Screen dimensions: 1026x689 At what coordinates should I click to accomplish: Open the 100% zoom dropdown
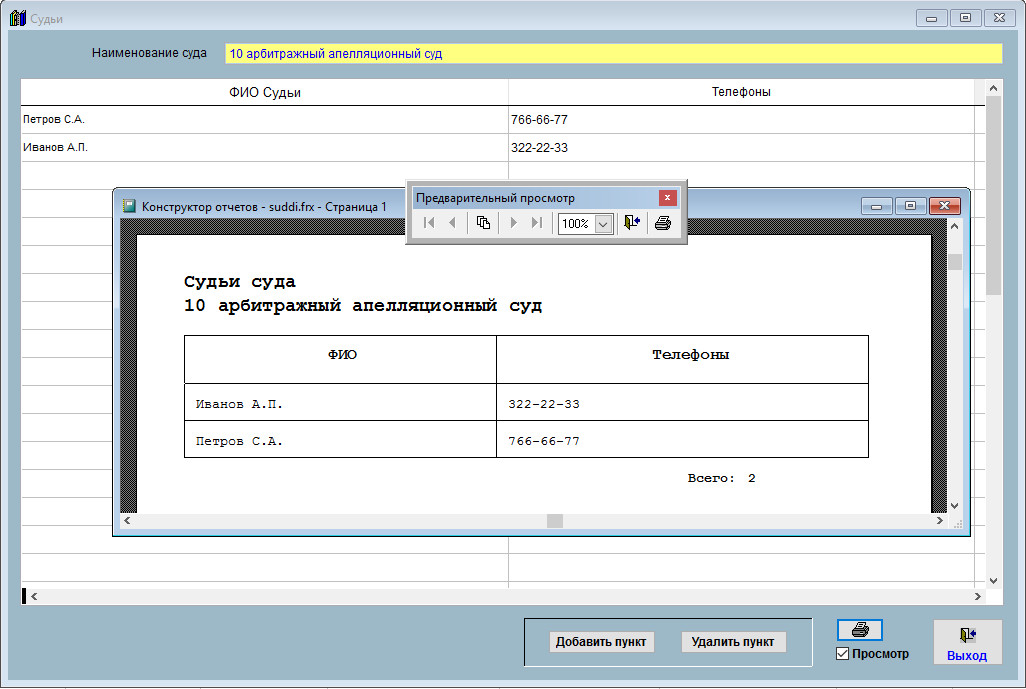(603, 224)
